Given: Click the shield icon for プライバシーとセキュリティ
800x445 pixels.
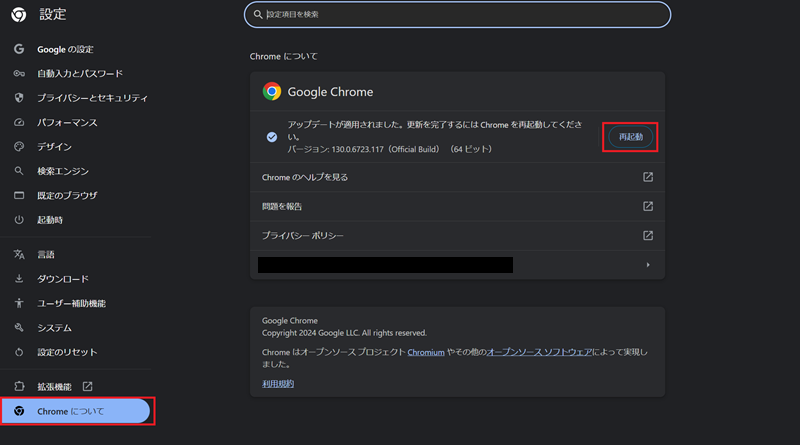Looking at the screenshot, I should (x=19, y=97).
